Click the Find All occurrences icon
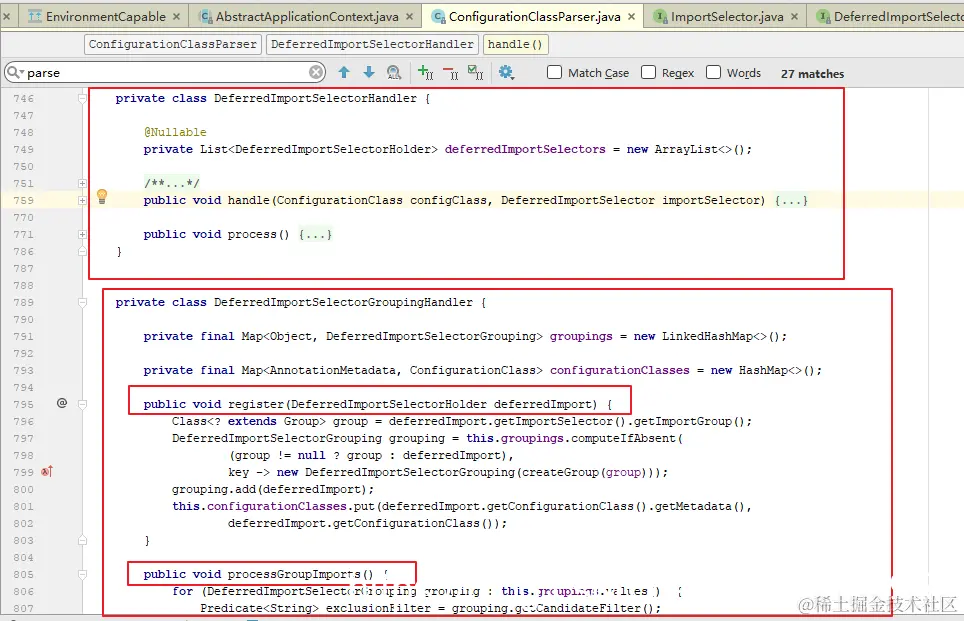Viewport: 964px width, 621px height. click(394, 73)
